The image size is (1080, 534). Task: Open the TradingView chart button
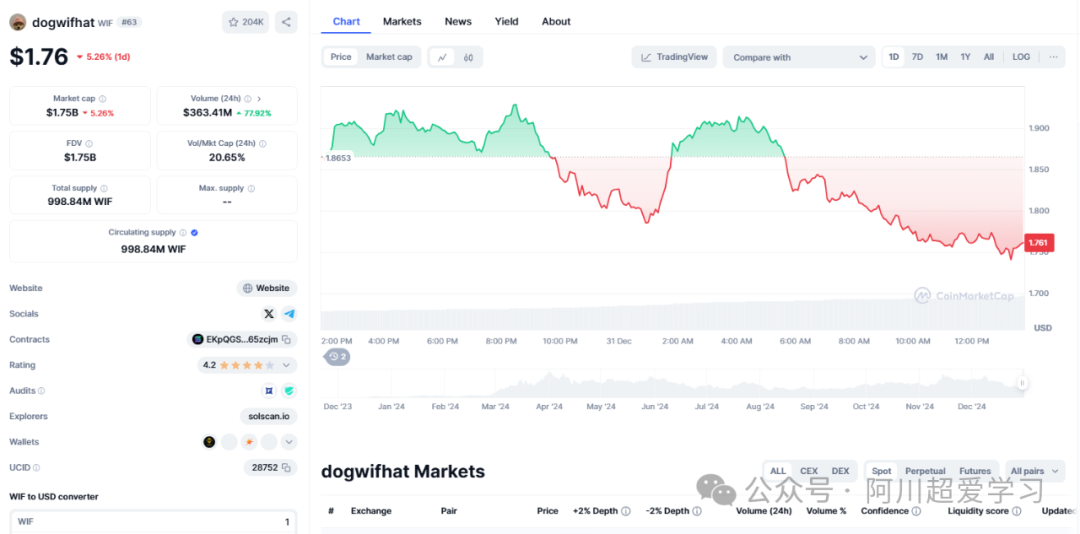coord(674,57)
